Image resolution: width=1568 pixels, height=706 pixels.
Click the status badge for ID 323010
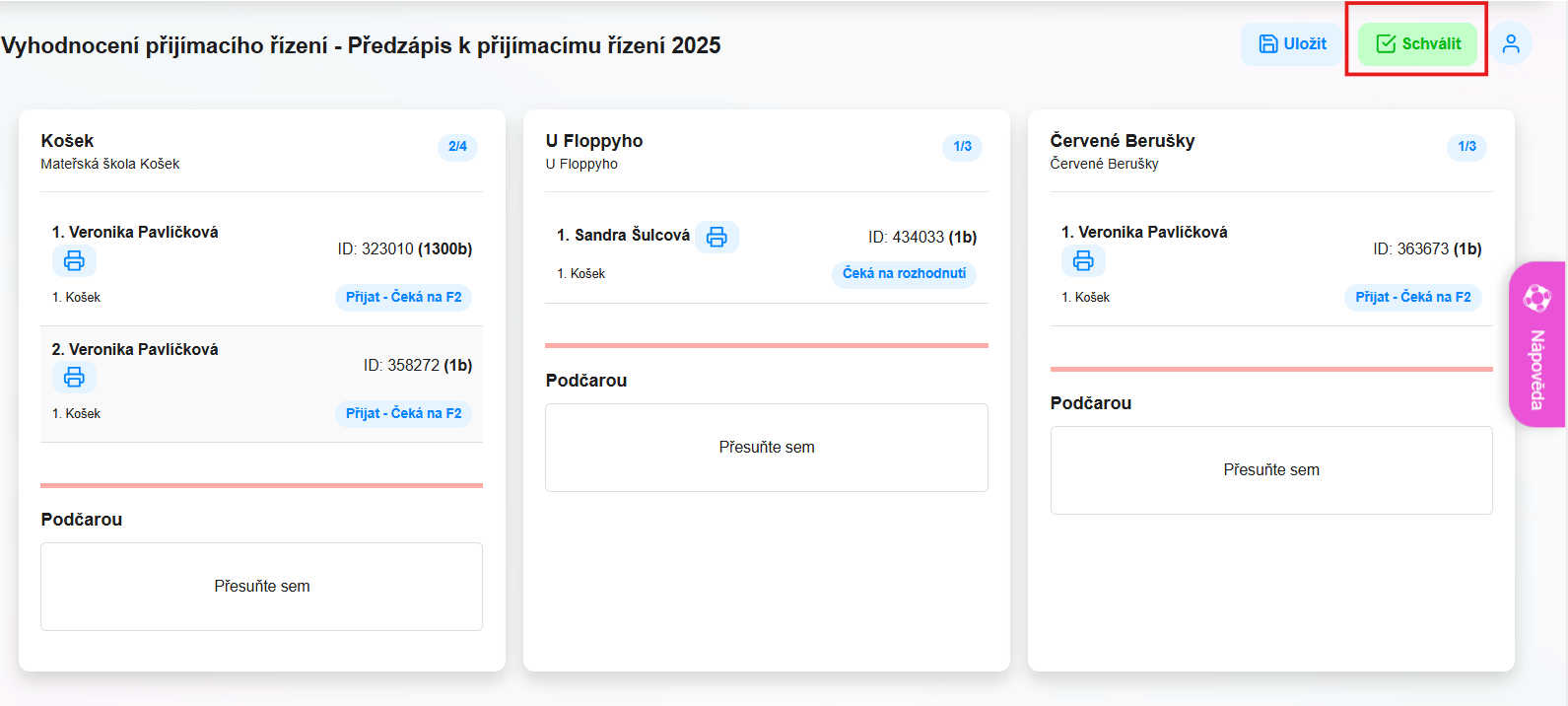click(403, 297)
